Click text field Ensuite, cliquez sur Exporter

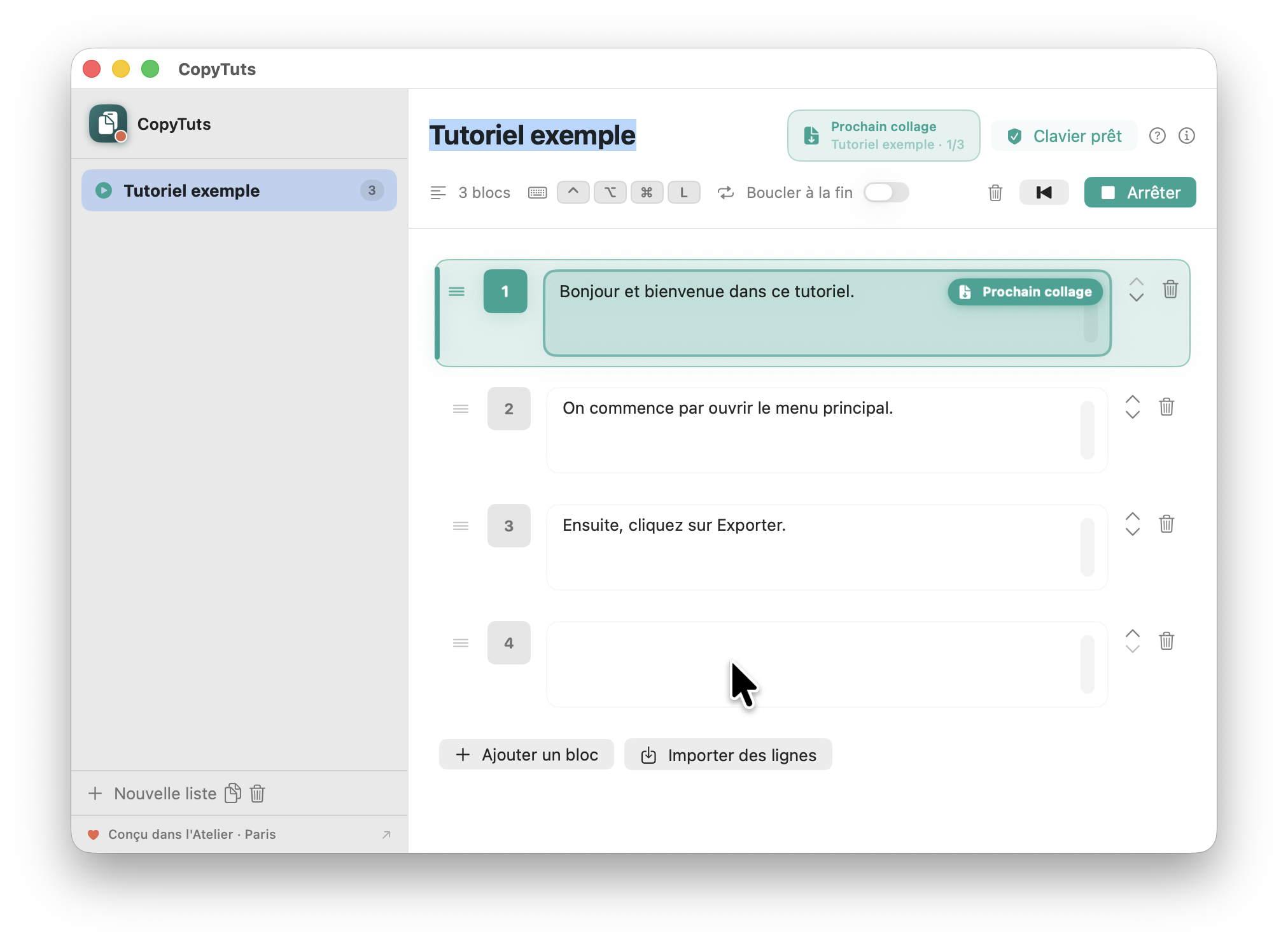[x=827, y=547]
